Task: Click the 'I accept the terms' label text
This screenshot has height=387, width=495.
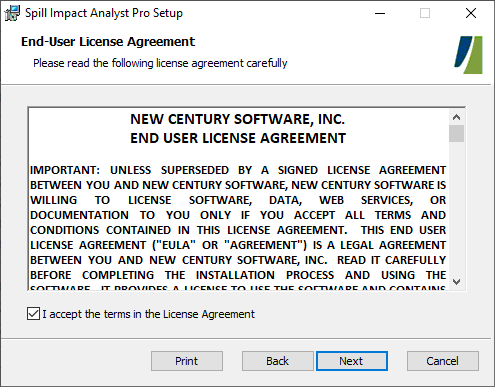Action: click(x=148, y=314)
